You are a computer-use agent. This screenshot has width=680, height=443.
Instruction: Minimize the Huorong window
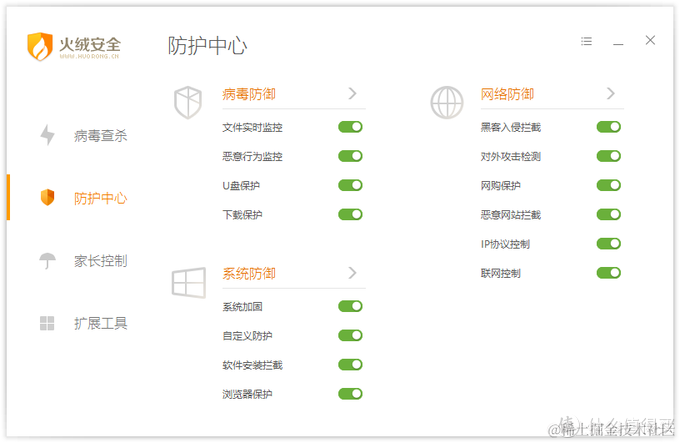pyautogui.click(x=618, y=44)
